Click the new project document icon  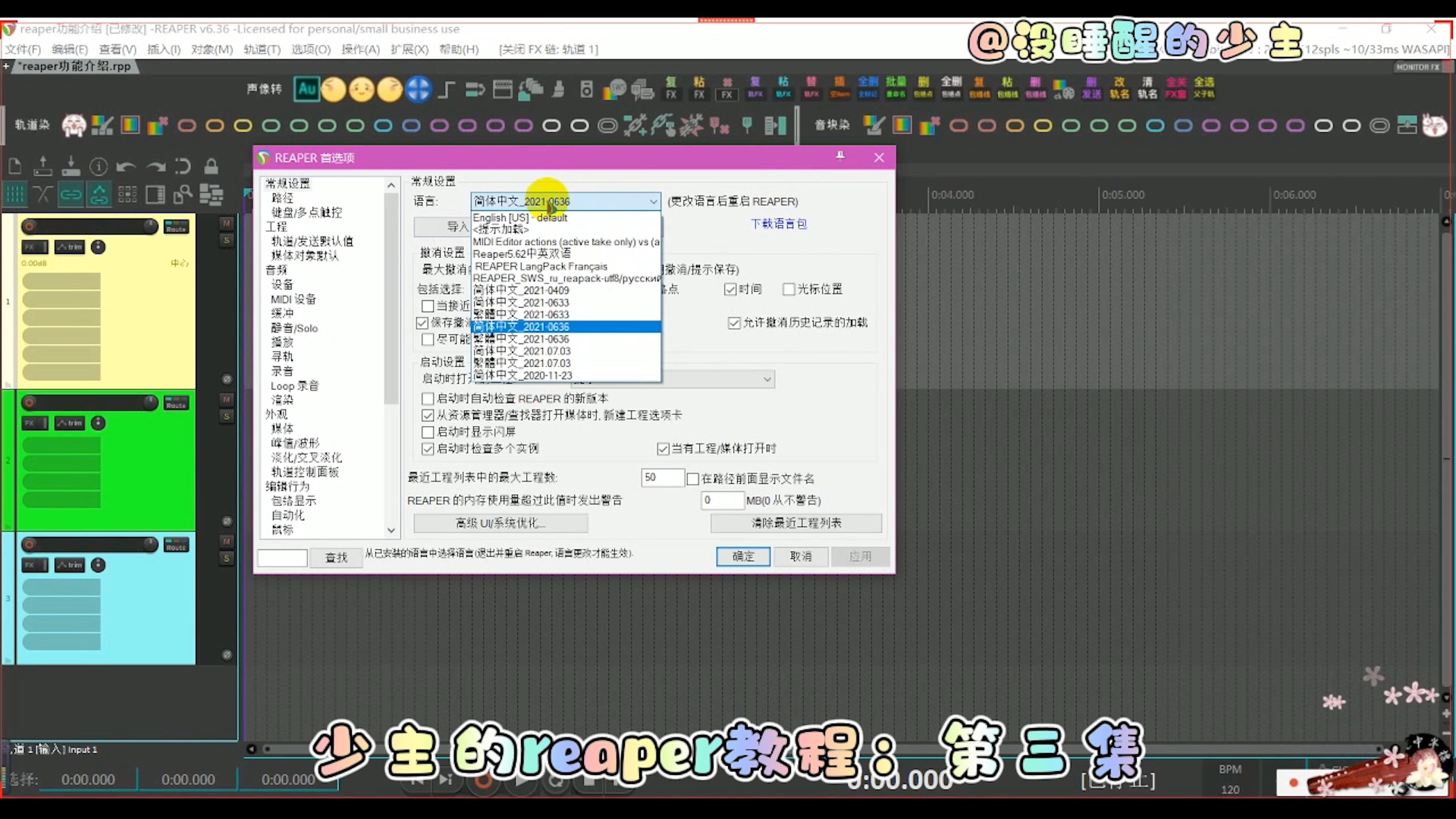[x=14, y=167]
